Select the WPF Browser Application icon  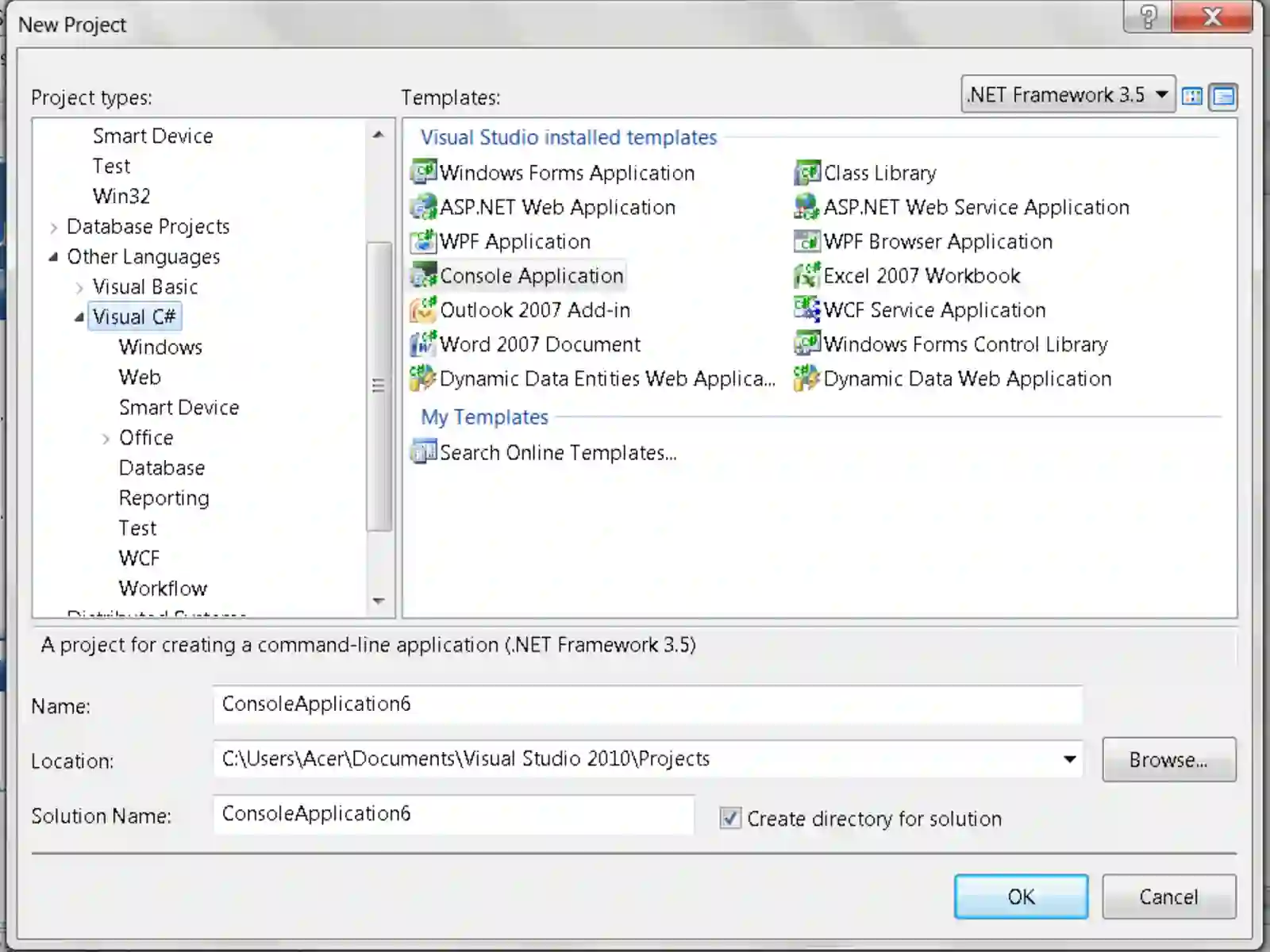point(807,241)
